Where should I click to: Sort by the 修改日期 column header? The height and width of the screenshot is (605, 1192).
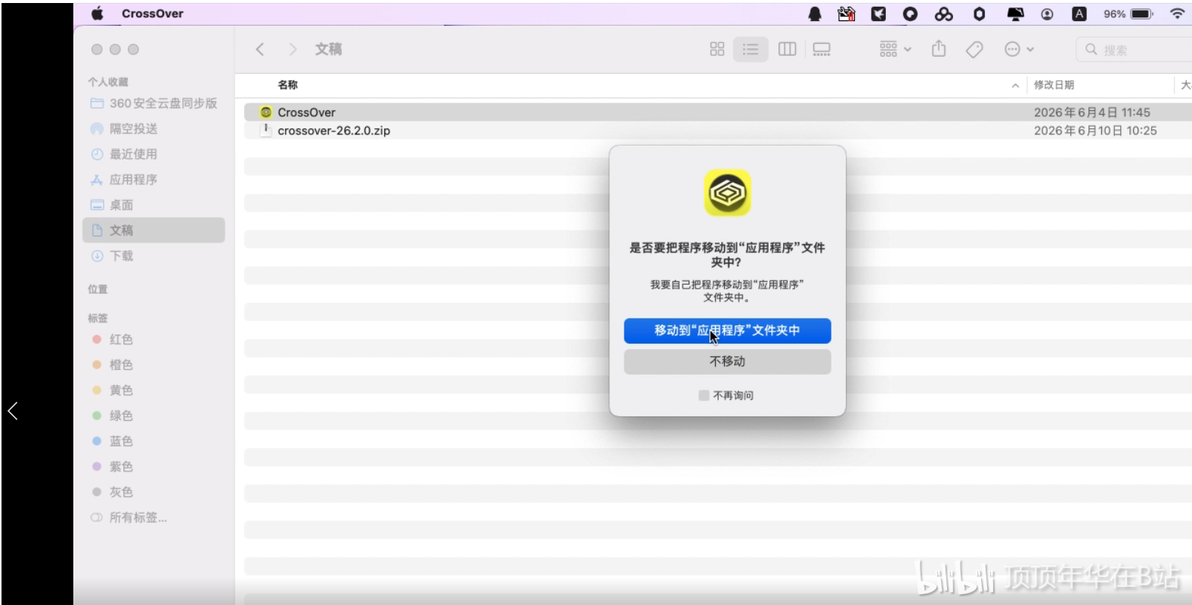click(x=1054, y=85)
